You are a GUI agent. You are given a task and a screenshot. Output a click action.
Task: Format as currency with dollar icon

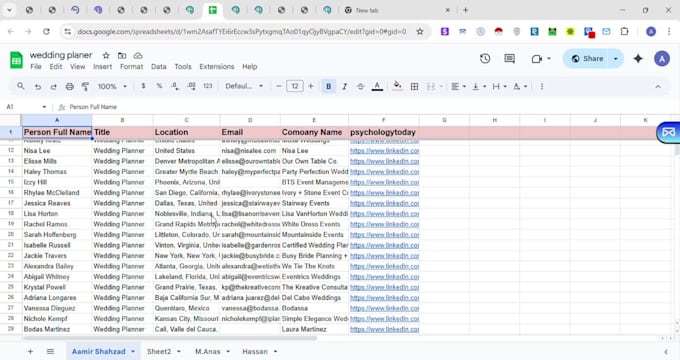(x=143, y=86)
